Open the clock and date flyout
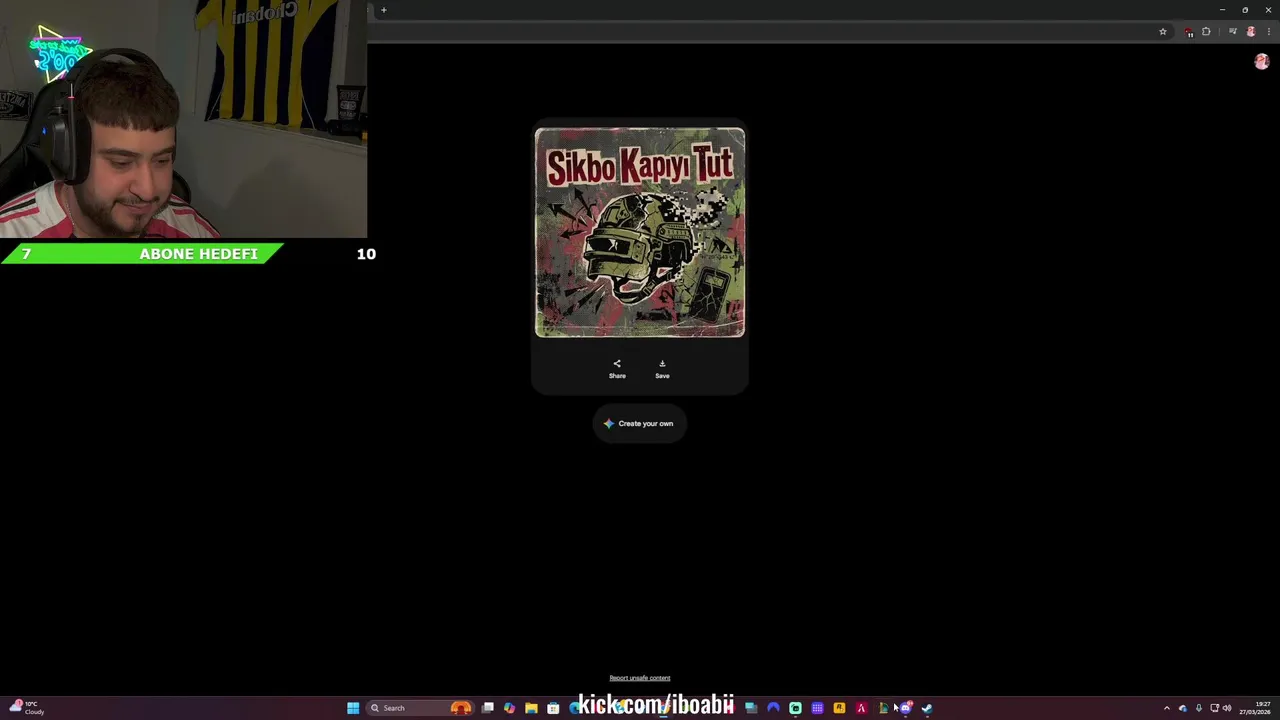This screenshot has width=1280, height=720. [1256, 708]
